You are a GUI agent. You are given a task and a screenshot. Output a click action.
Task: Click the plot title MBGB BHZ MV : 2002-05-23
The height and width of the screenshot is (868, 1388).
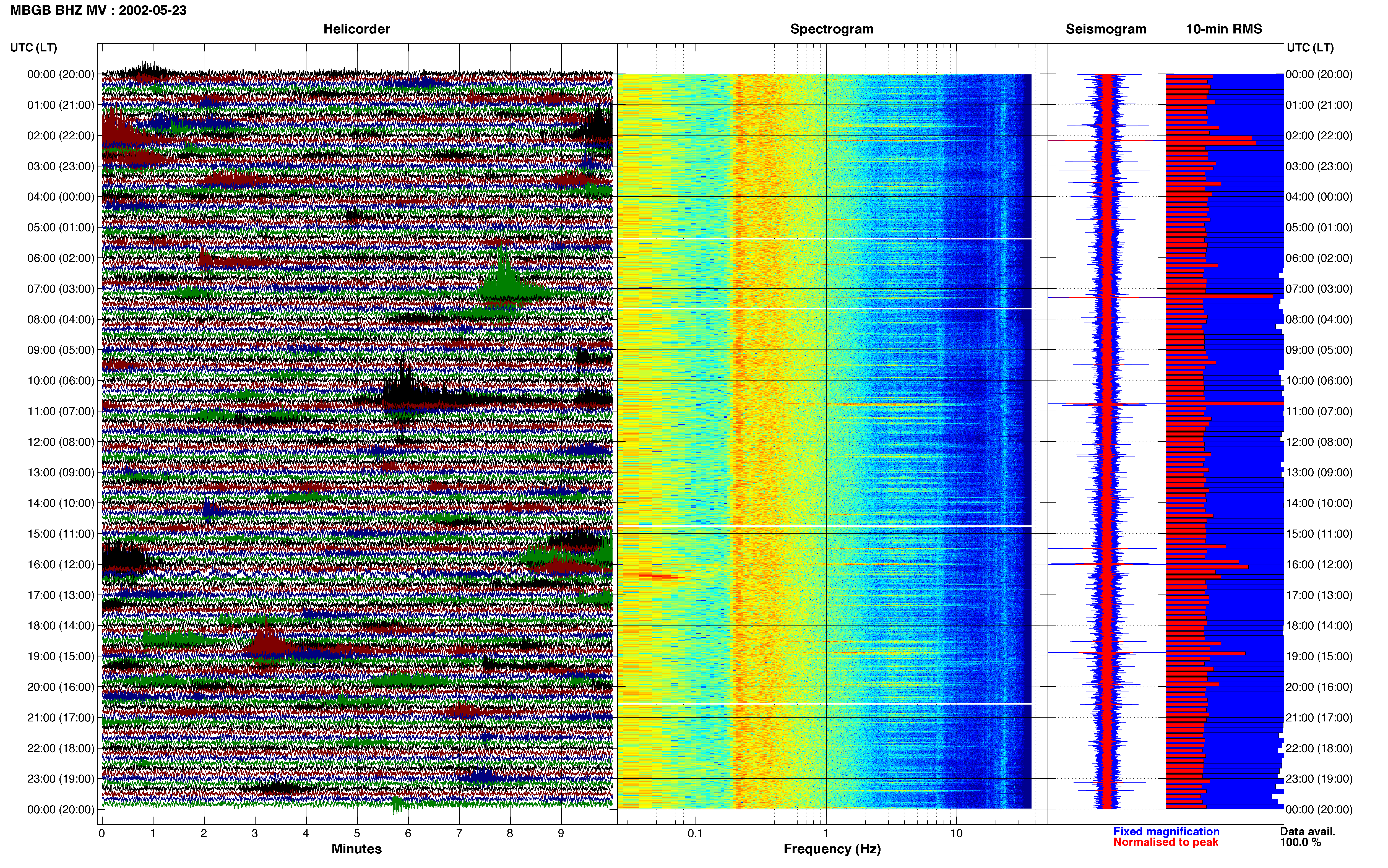pos(98,10)
